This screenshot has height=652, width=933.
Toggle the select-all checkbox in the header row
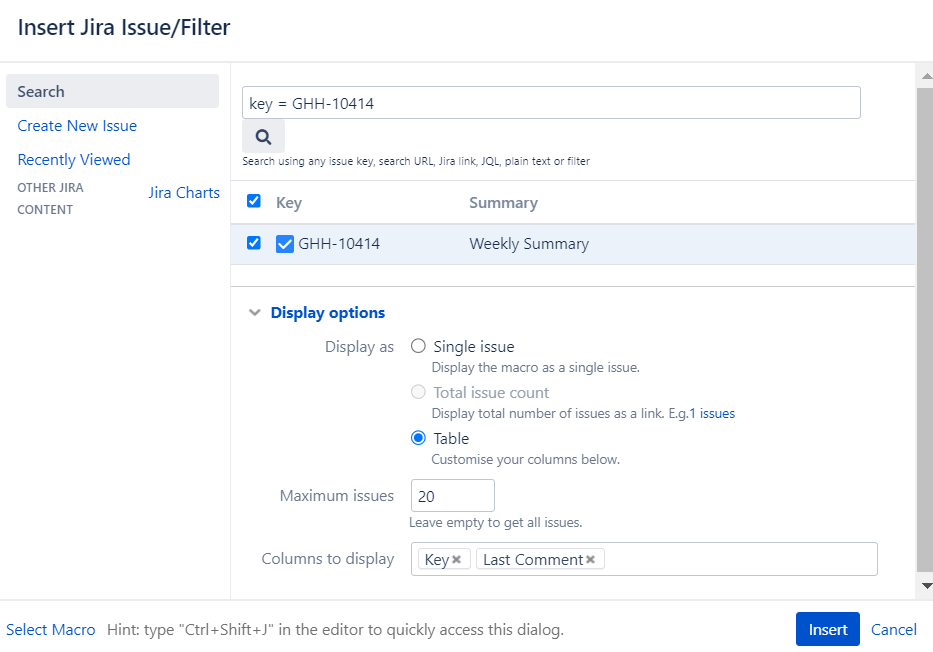coord(254,201)
